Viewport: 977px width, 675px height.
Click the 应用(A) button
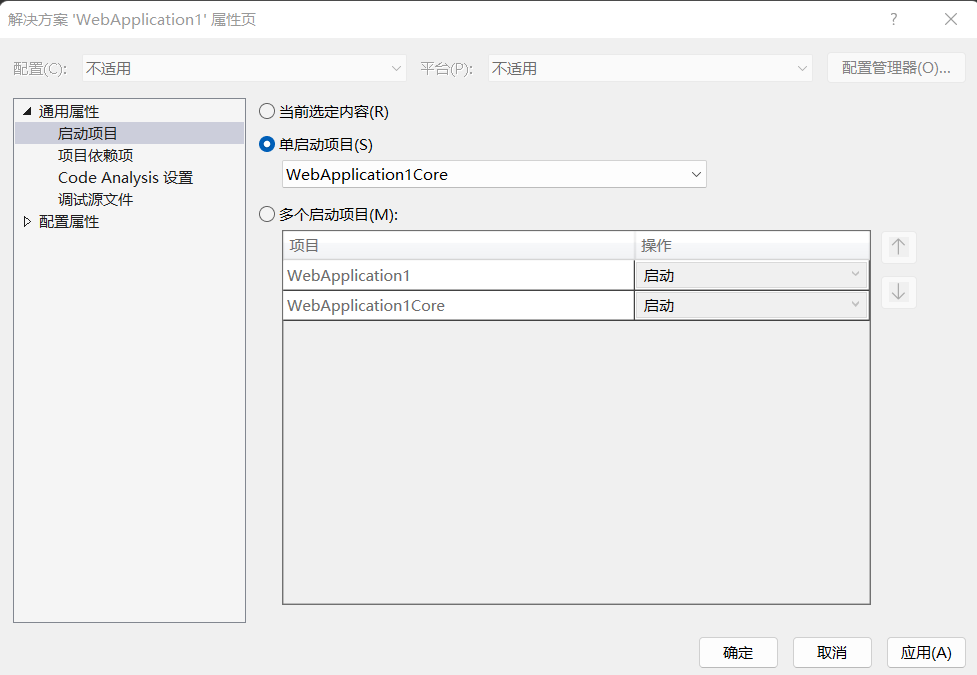point(926,652)
